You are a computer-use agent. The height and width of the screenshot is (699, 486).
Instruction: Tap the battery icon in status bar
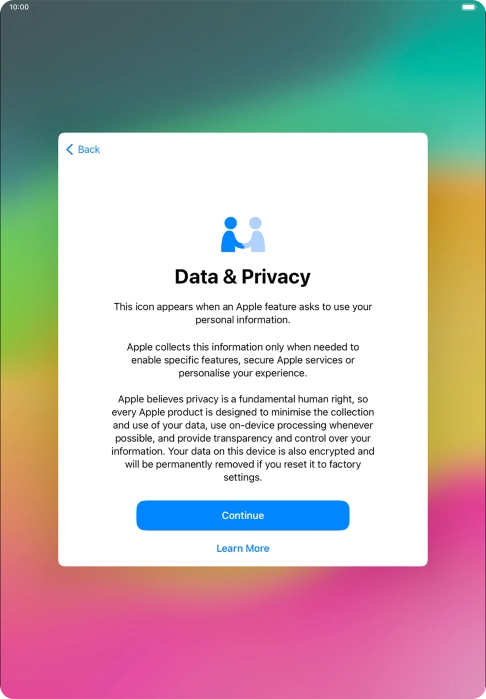[x=469, y=7]
